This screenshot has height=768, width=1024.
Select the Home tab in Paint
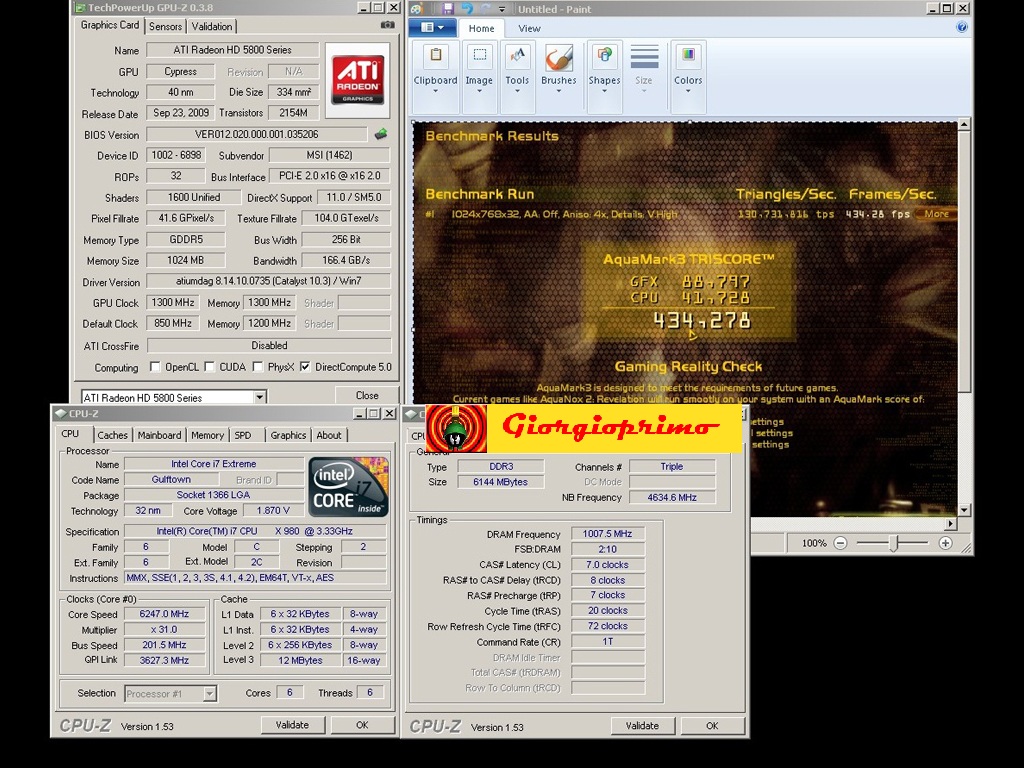pos(481,28)
